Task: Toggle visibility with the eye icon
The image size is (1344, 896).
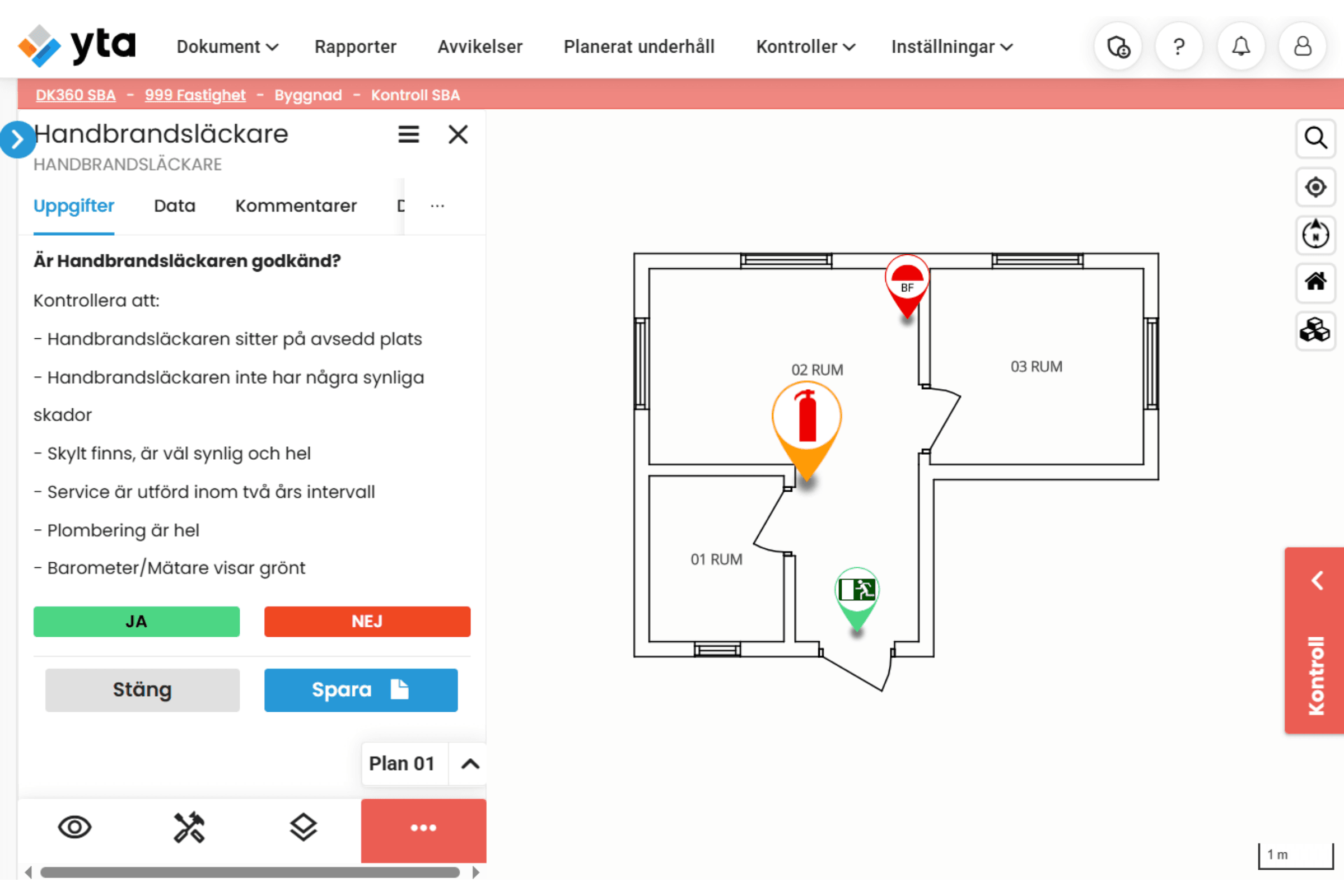Action: point(75,827)
